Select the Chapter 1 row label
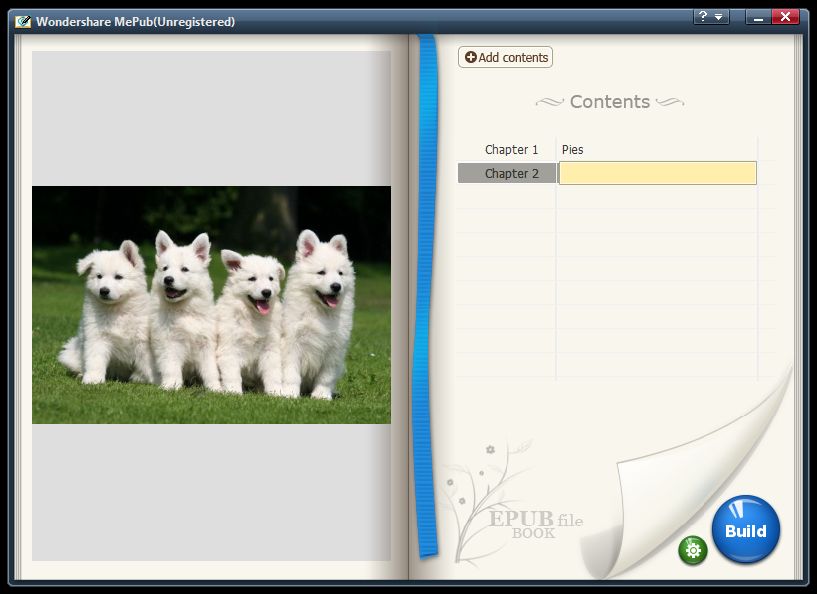 pos(511,150)
